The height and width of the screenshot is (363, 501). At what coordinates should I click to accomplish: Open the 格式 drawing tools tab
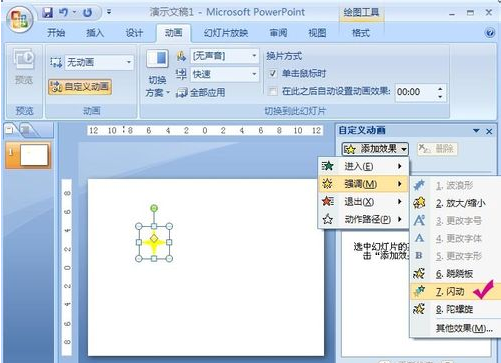click(x=361, y=33)
